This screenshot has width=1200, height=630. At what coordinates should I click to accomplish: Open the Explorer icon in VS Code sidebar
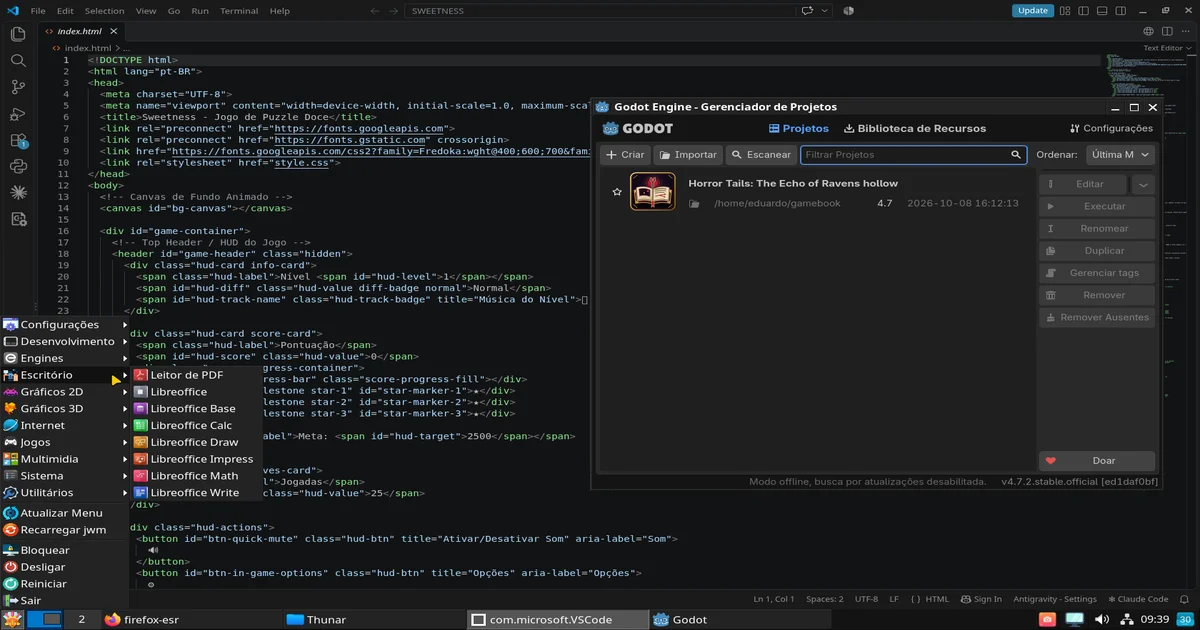pos(17,34)
